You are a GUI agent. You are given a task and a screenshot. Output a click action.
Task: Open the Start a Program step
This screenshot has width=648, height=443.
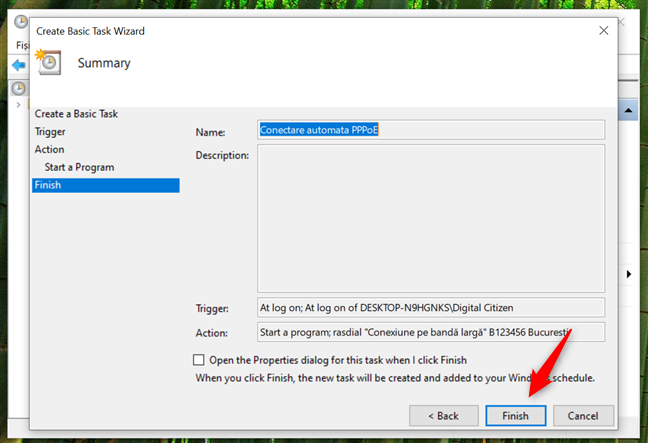(79, 167)
